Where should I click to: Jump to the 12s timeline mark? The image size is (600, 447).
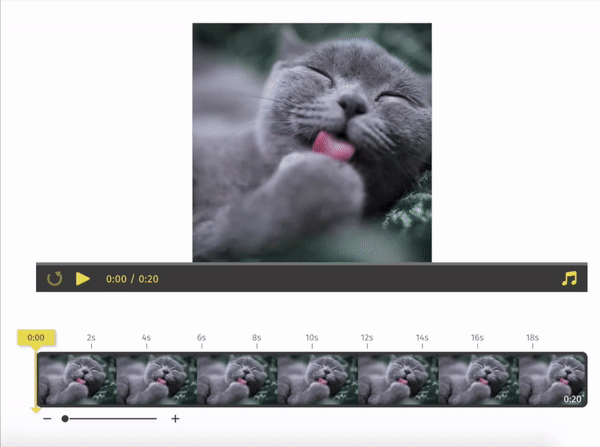tap(367, 338)
